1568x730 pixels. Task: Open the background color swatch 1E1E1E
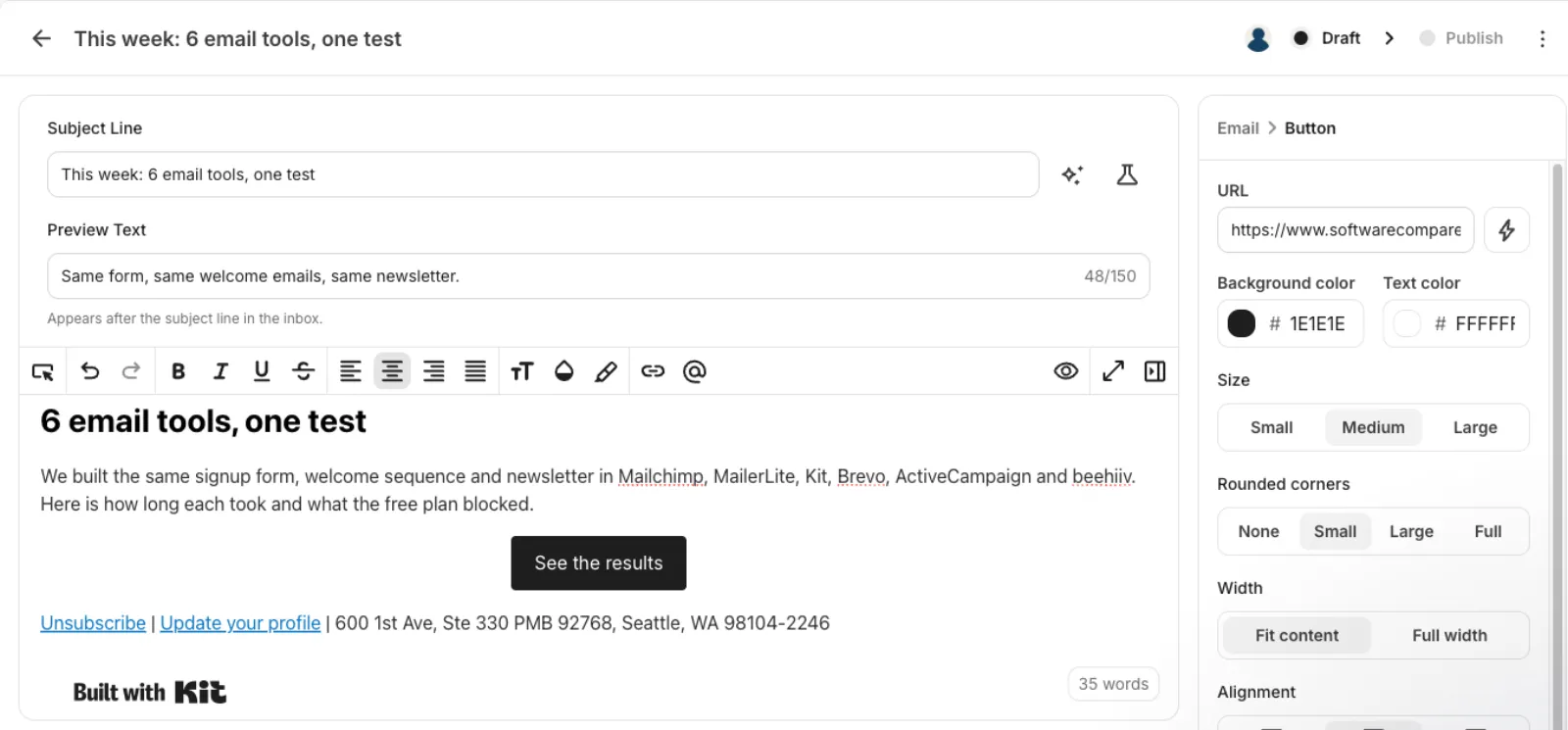[x=1242, y=323]
